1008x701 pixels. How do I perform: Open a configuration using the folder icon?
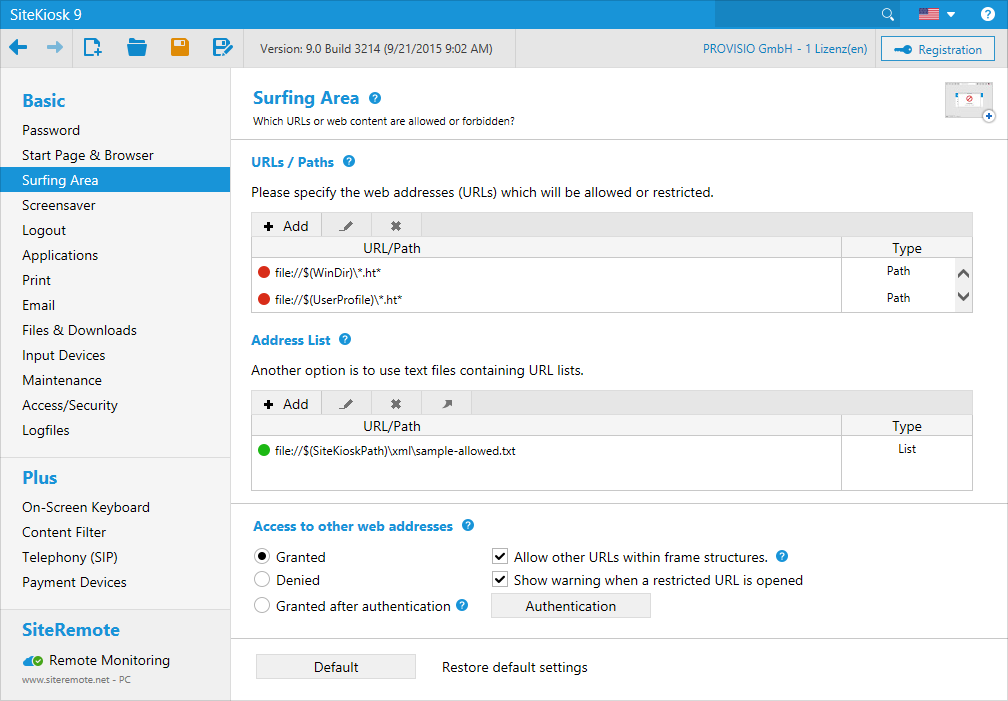(x=137, y=48)
